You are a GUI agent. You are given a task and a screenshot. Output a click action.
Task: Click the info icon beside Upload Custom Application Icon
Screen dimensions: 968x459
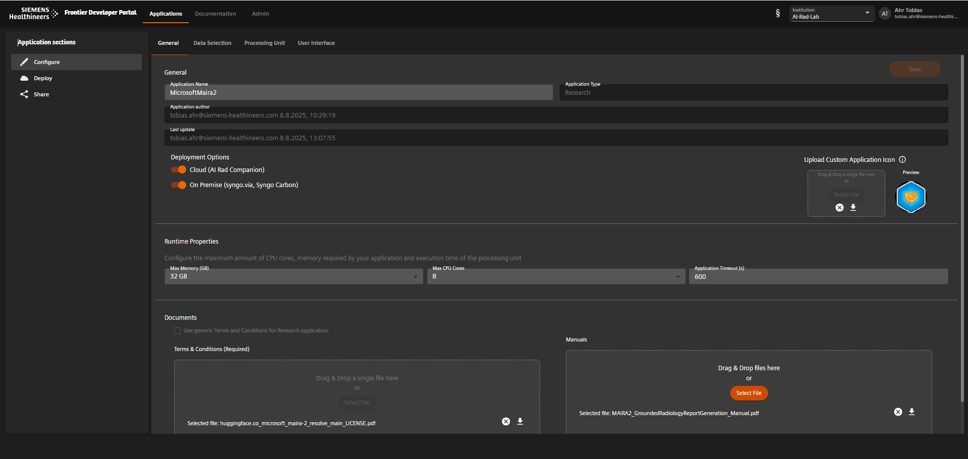tap(902, 159)
